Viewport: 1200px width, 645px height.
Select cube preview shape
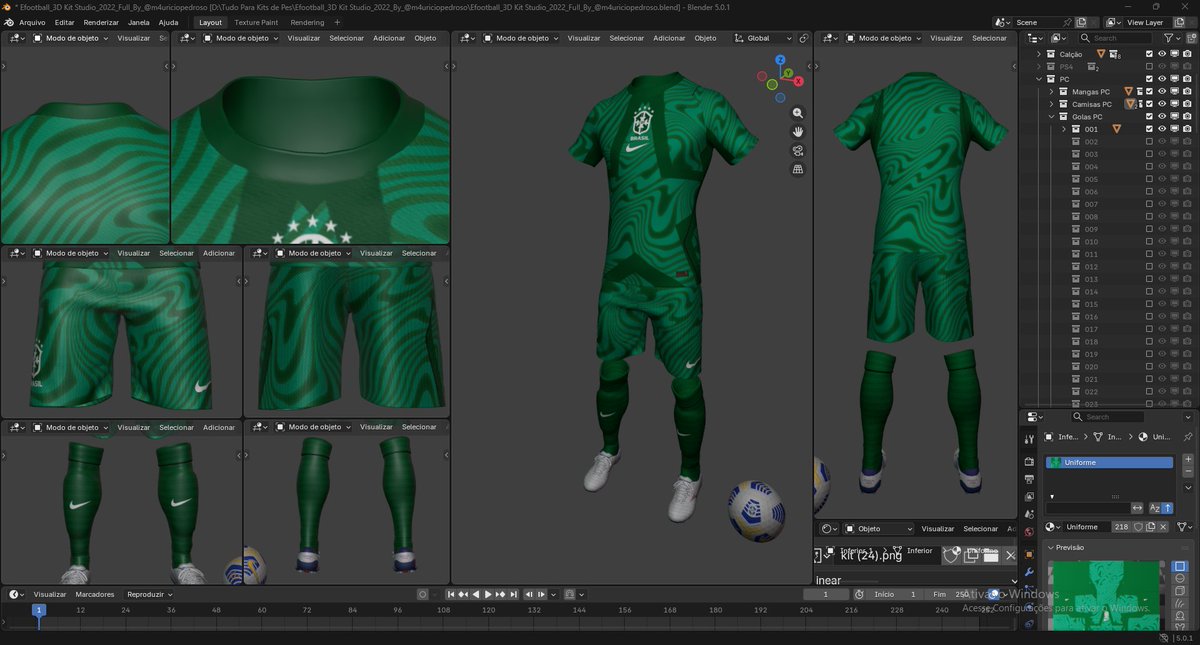click(1180, 590)
